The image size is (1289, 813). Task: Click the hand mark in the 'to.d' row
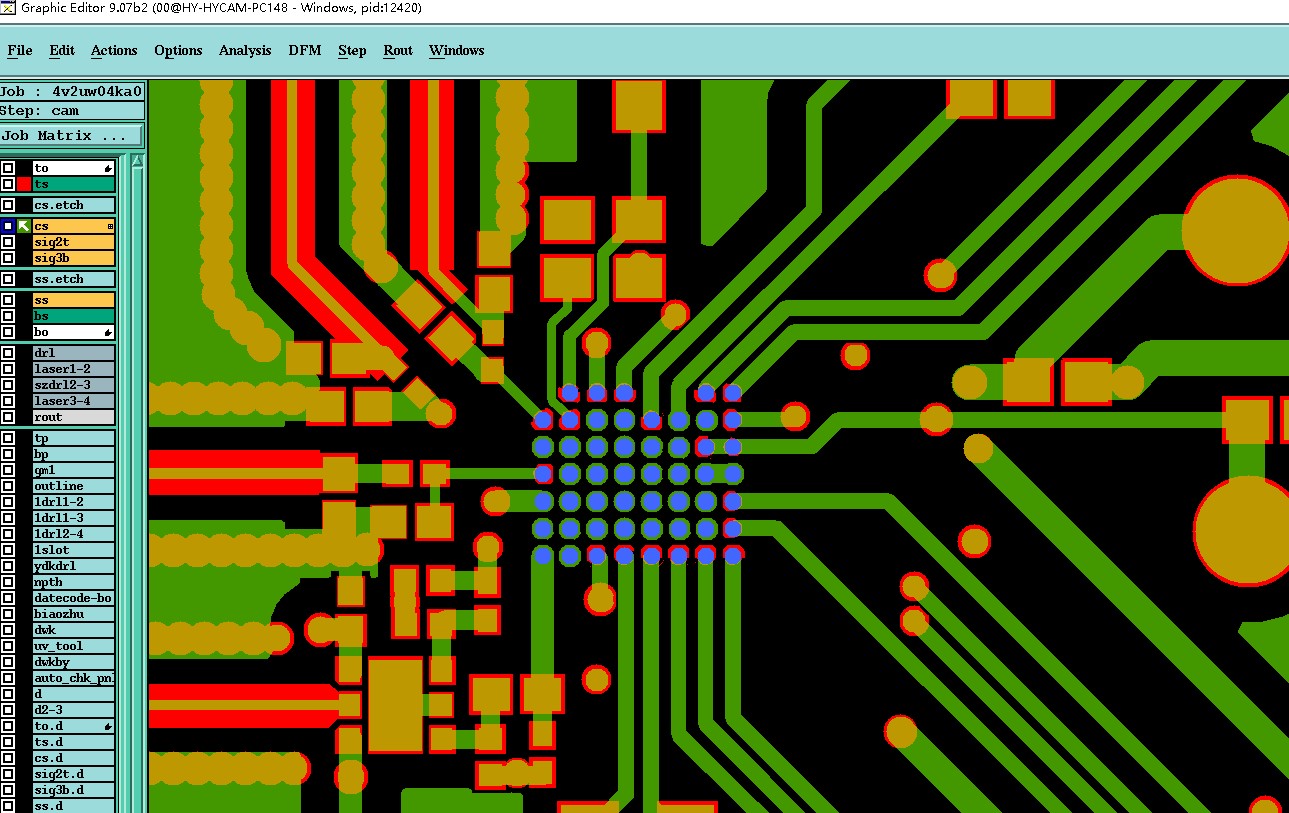coord(108,726)
